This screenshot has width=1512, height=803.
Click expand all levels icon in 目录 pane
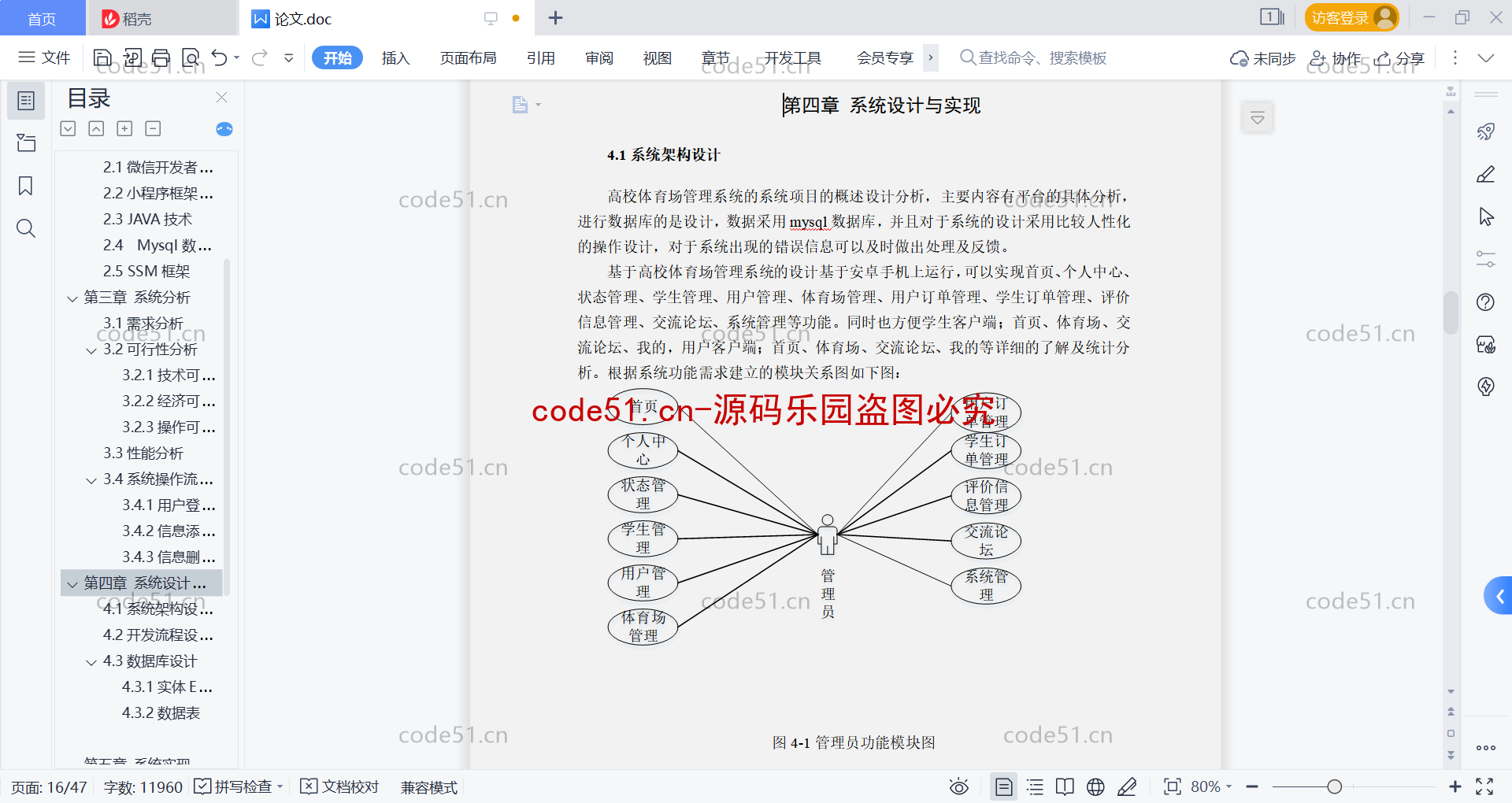pyautogui.click(x=69, y=128)
